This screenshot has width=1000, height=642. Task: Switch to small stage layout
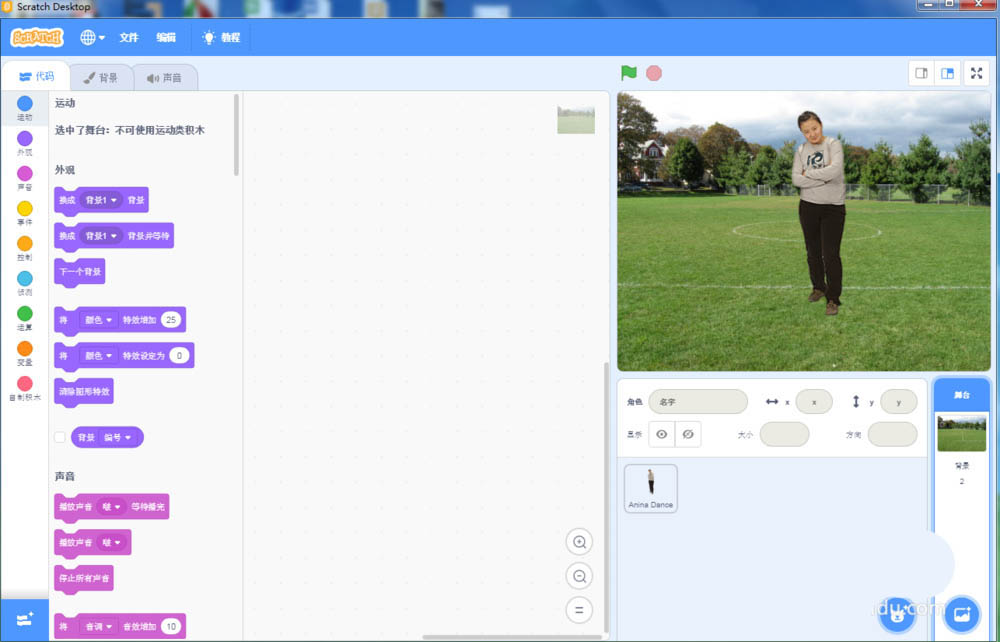point(921,73)
